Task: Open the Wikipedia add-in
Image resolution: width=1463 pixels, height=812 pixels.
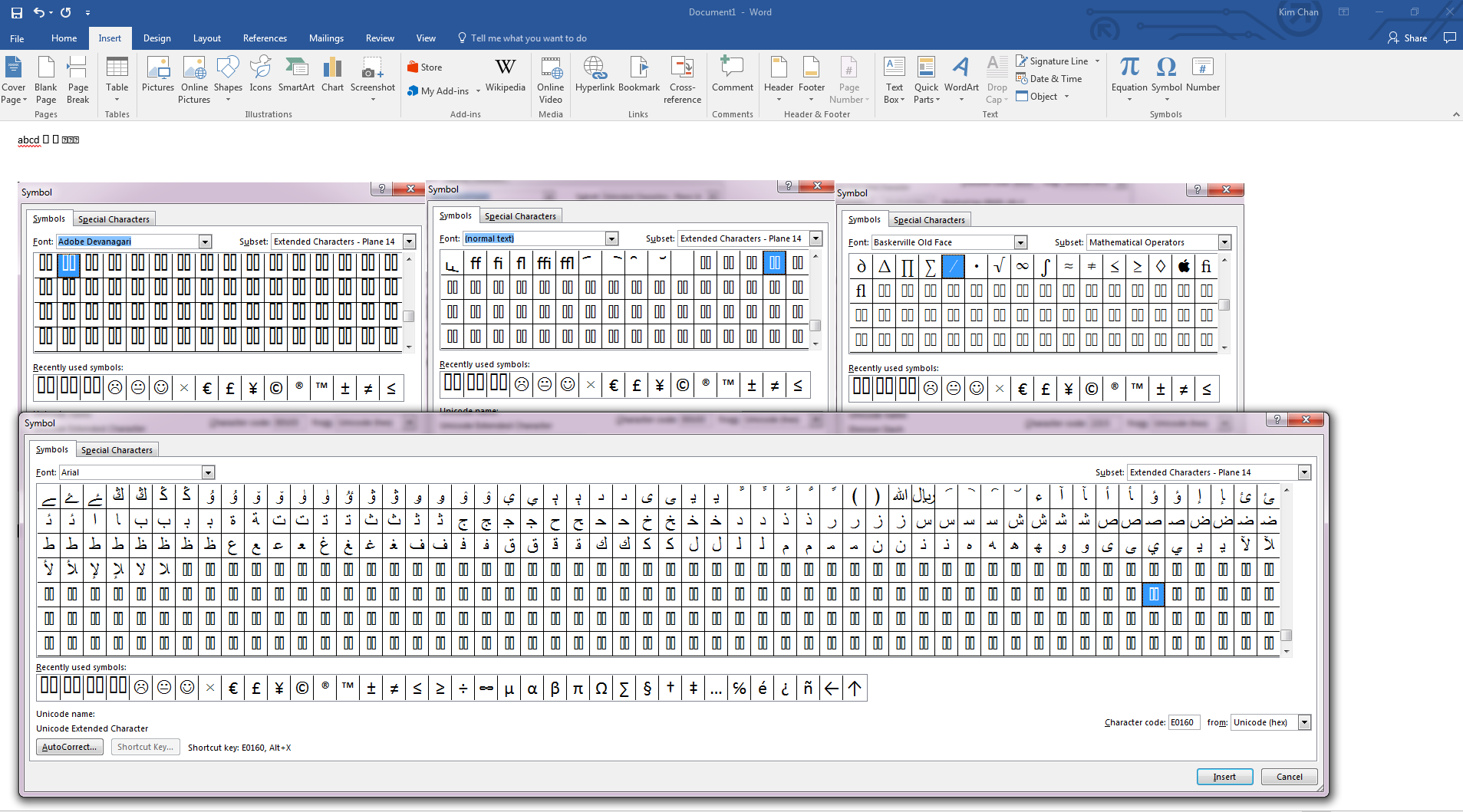Action: pos(506,74)
